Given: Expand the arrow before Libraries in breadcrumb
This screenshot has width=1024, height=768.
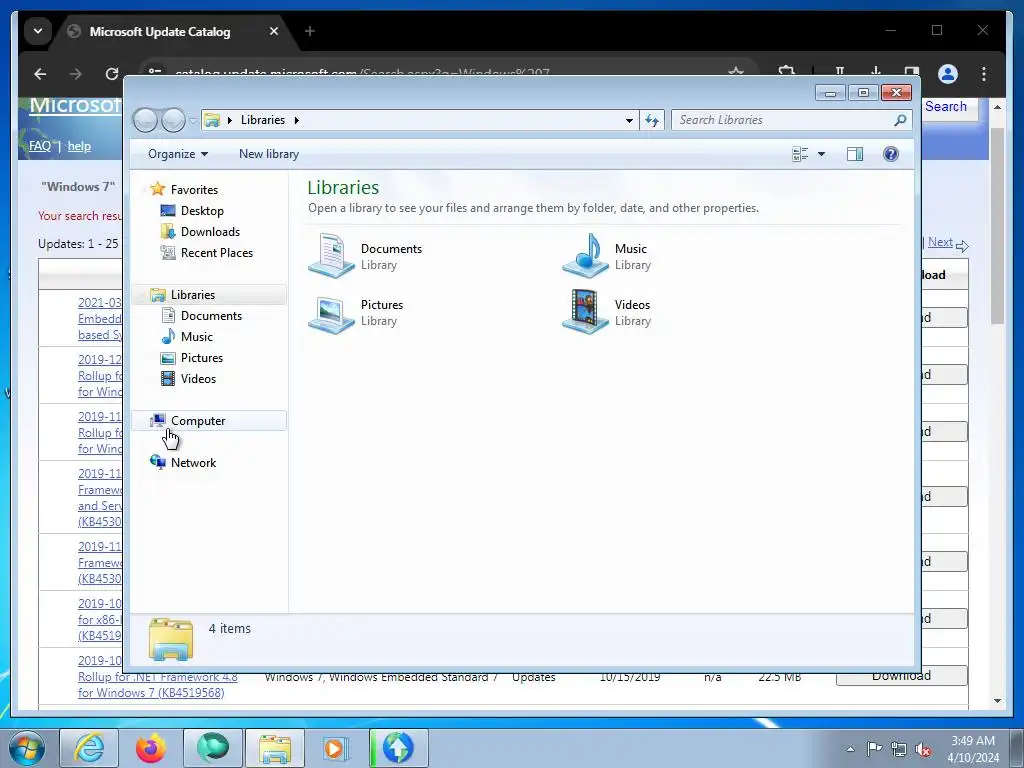Looking at the screenshot, I should (230, 120).
